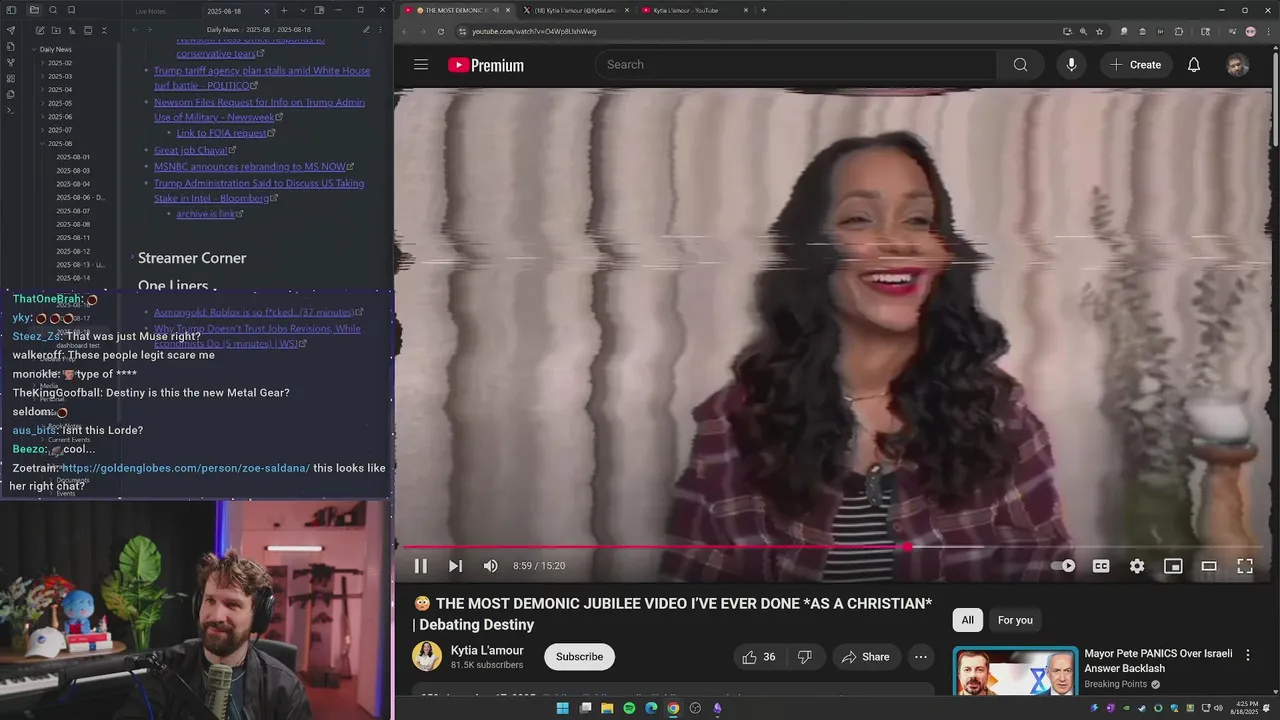Select the For you chip
Viewport: 1280px width, 720px height.
[1015, 620]
